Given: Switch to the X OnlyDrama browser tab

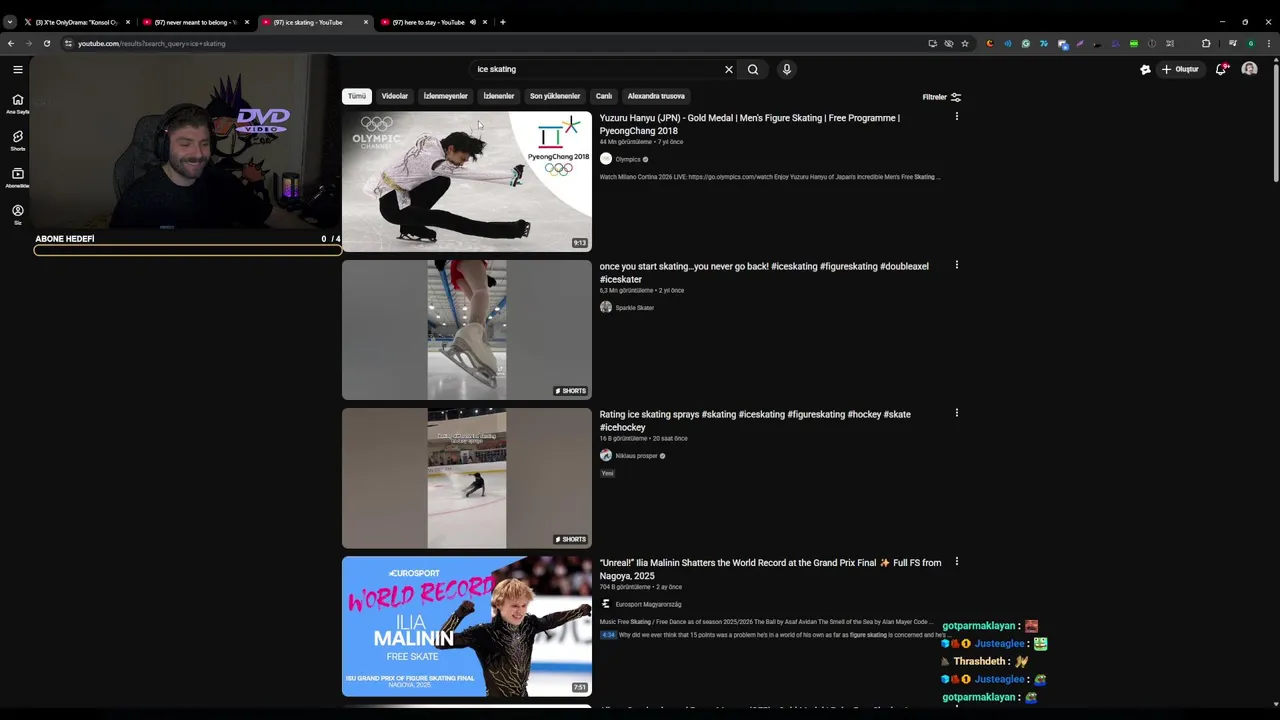Looking at the screenshot, I should click(76, 22).
